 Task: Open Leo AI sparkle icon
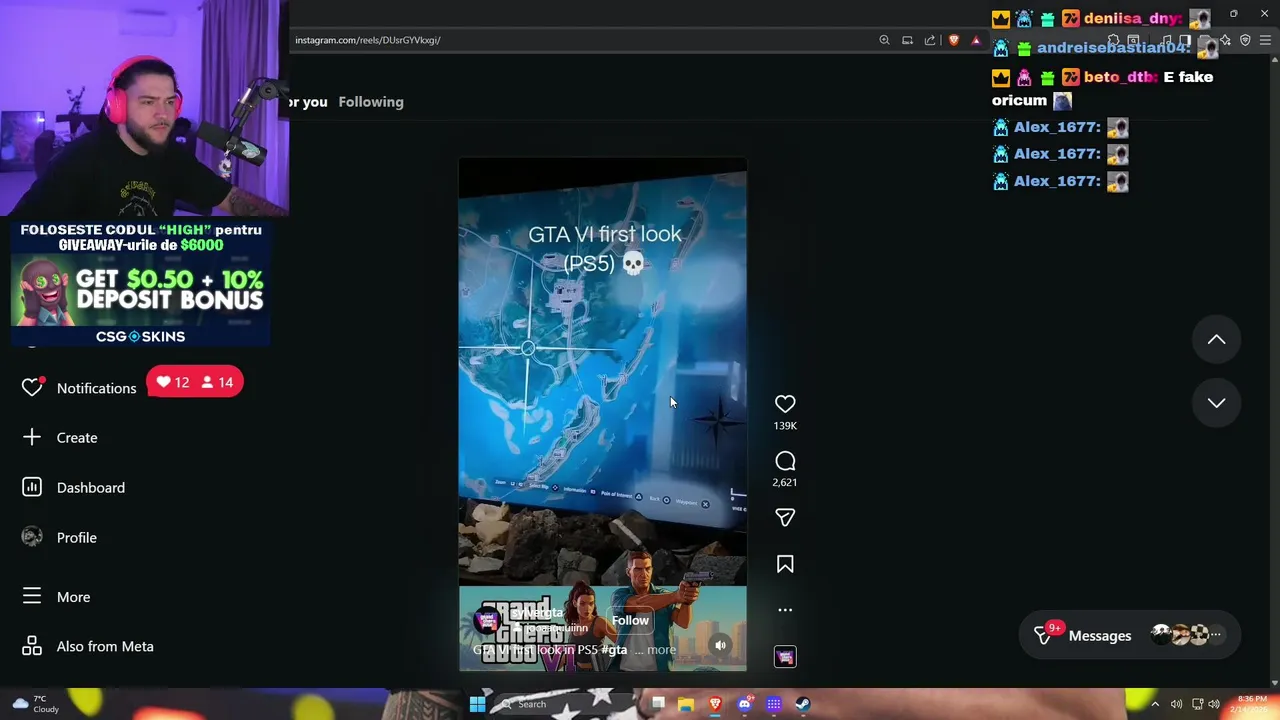[1226, 40]
